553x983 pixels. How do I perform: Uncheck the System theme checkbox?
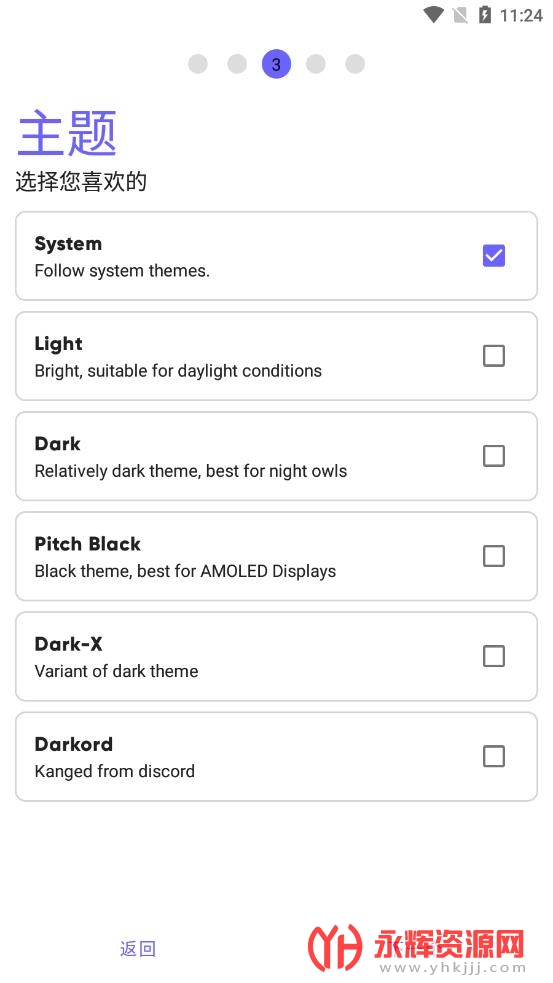[493, 256]
